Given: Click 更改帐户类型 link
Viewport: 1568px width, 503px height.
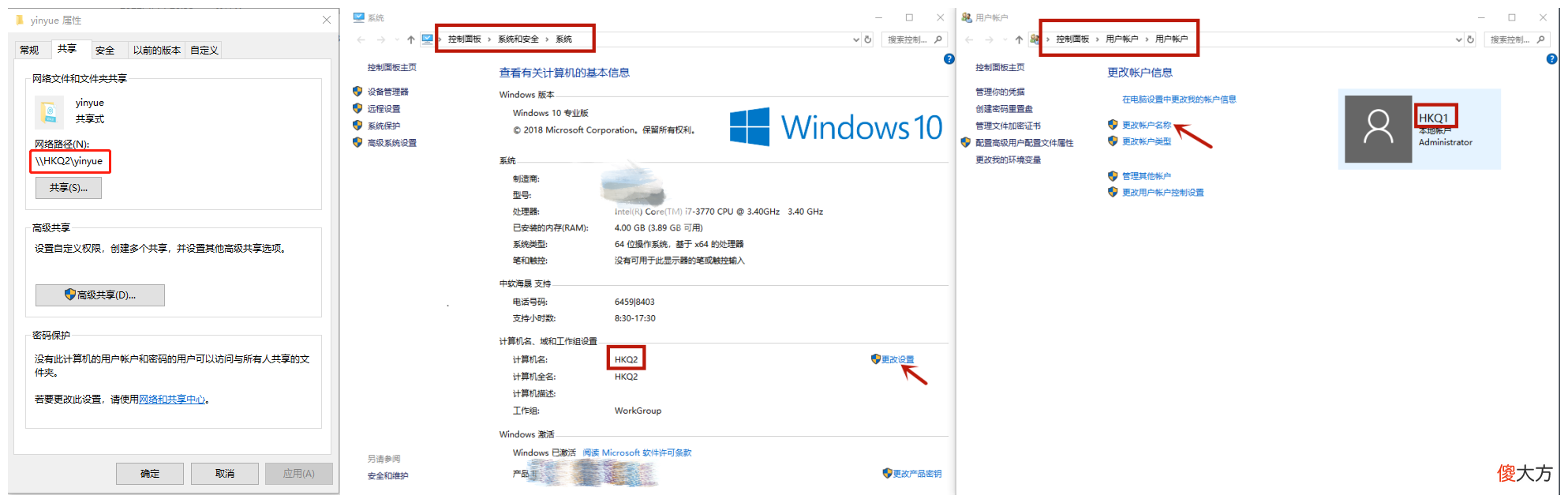Looking at the screenshot, I should click(1147, 141).
